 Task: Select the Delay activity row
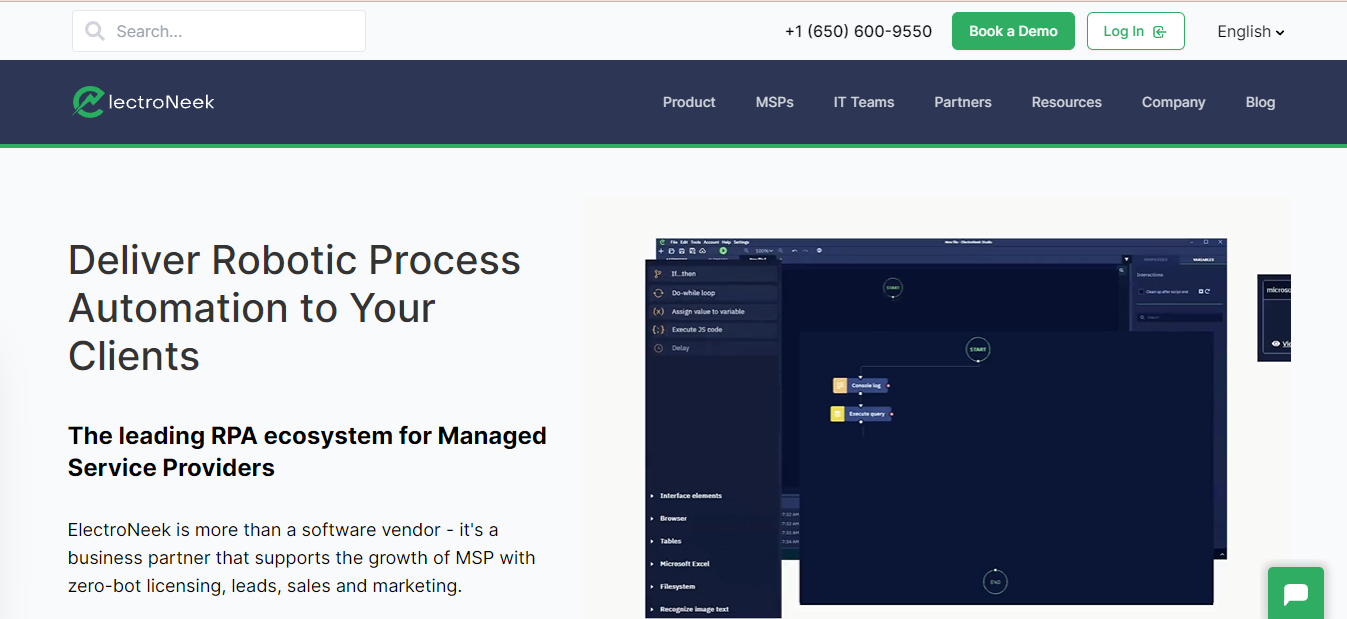(712, 348)
